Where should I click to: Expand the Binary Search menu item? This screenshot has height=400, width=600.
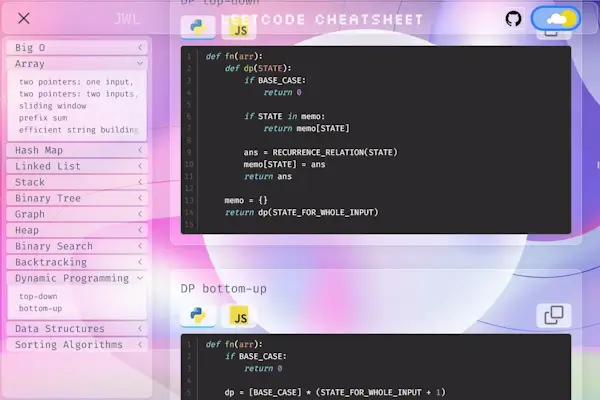77,246
